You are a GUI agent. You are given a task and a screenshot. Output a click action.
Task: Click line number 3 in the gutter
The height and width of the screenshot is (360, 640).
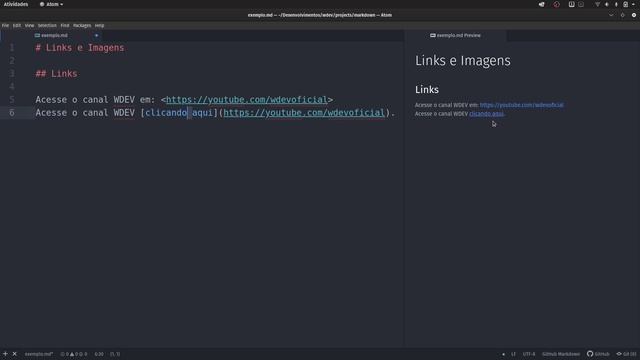coord(12,74)
